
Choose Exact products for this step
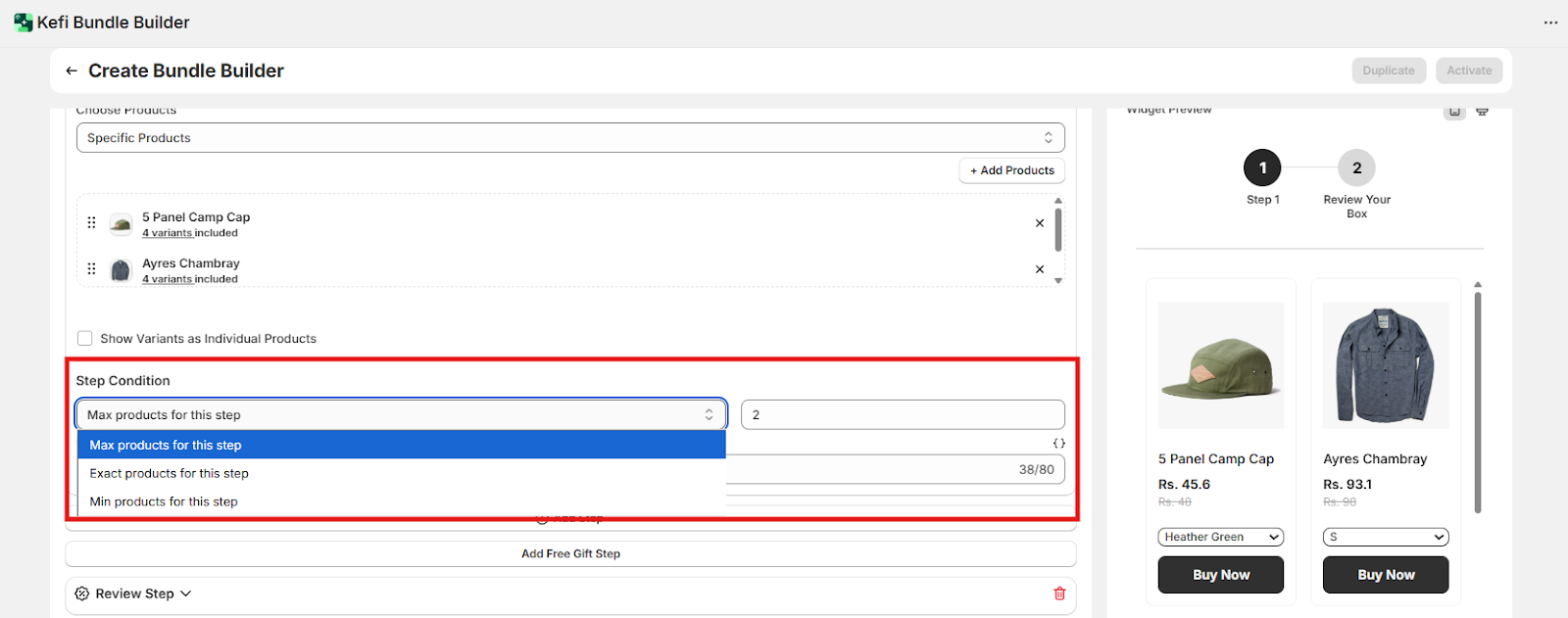tap(170, 473)
